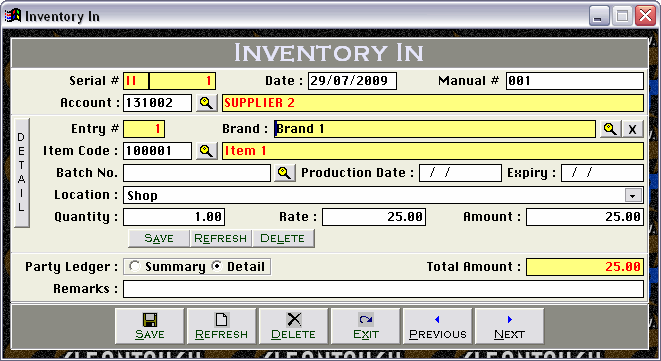Viewport: 661px width, 361px height.
Task: Click the Quantity input field
Action: (174, 217)
